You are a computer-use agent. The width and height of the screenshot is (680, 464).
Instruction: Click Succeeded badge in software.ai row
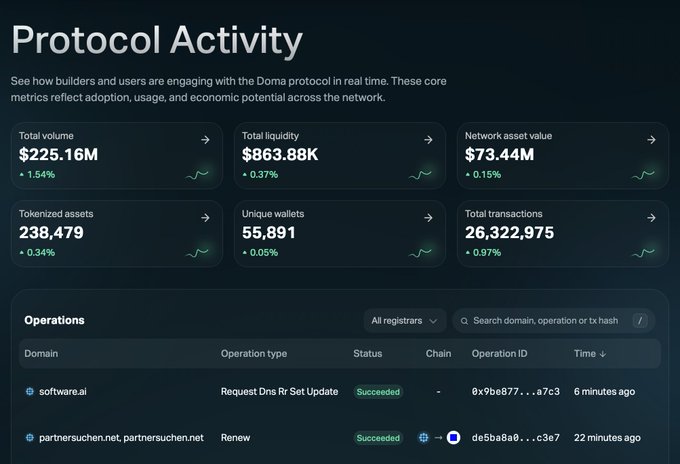point(378,392)
